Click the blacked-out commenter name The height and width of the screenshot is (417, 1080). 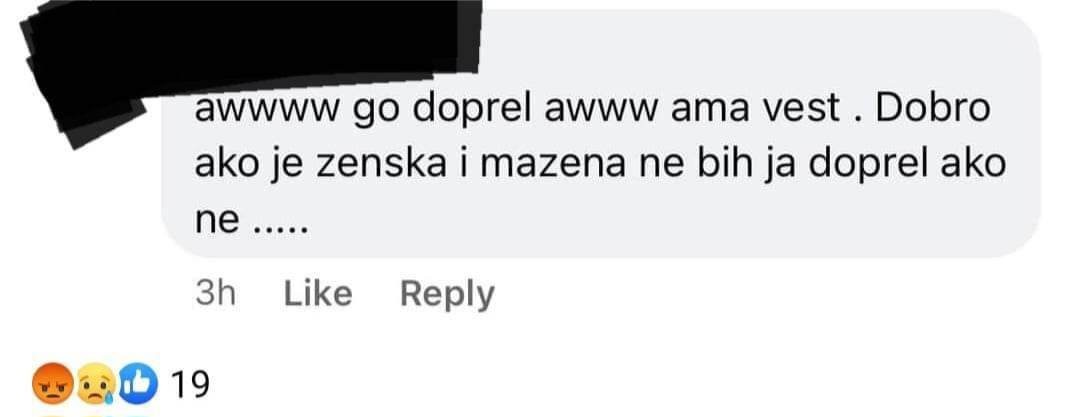(248, 52)
